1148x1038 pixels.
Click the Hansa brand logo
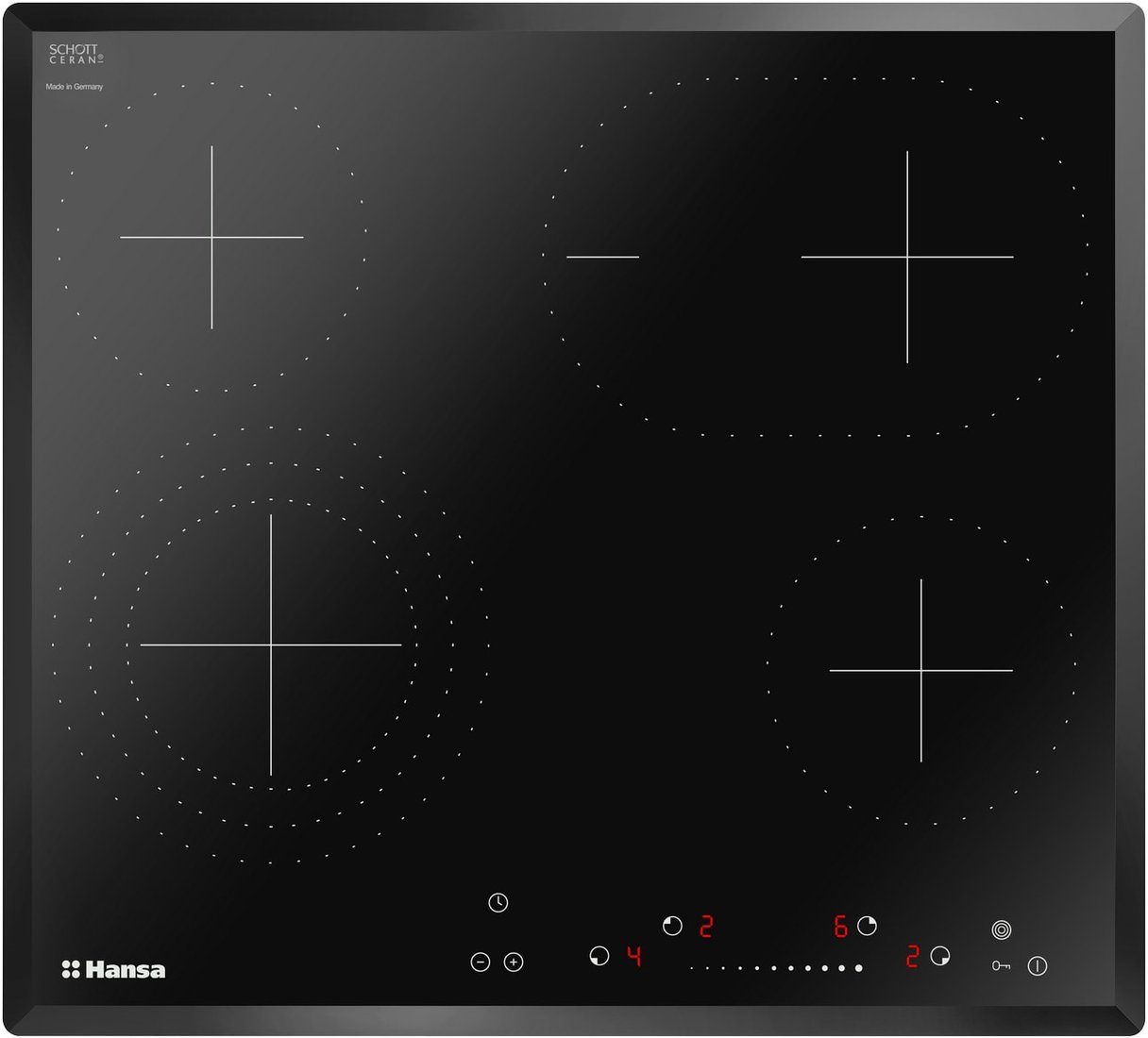[113, 970]
